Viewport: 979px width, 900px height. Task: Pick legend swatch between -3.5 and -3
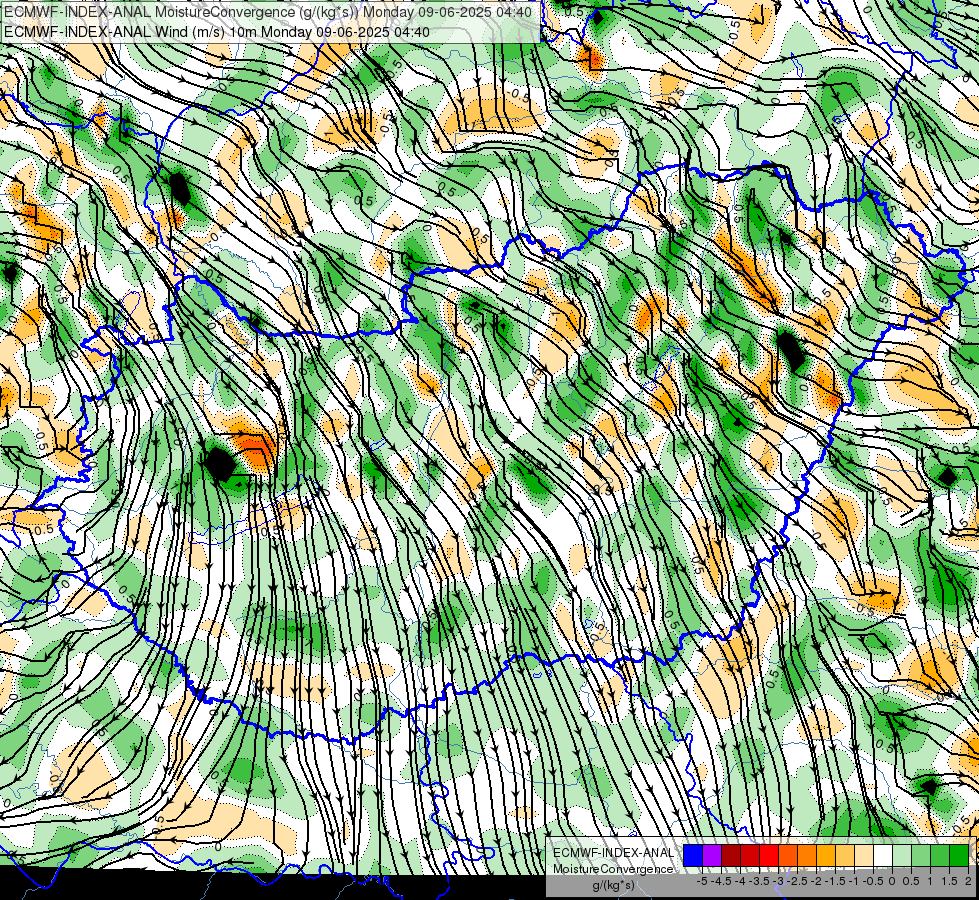click(x=769, y=855)
